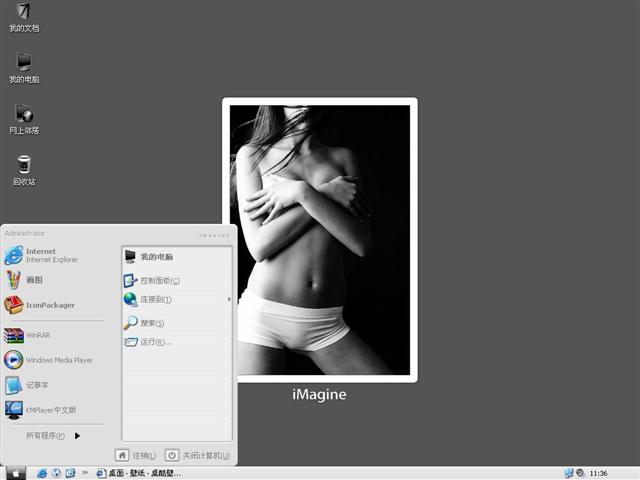Expand the quick launch overflow chevron
Image resolution: width=640 pixels, height=480 pixels.
86,473
